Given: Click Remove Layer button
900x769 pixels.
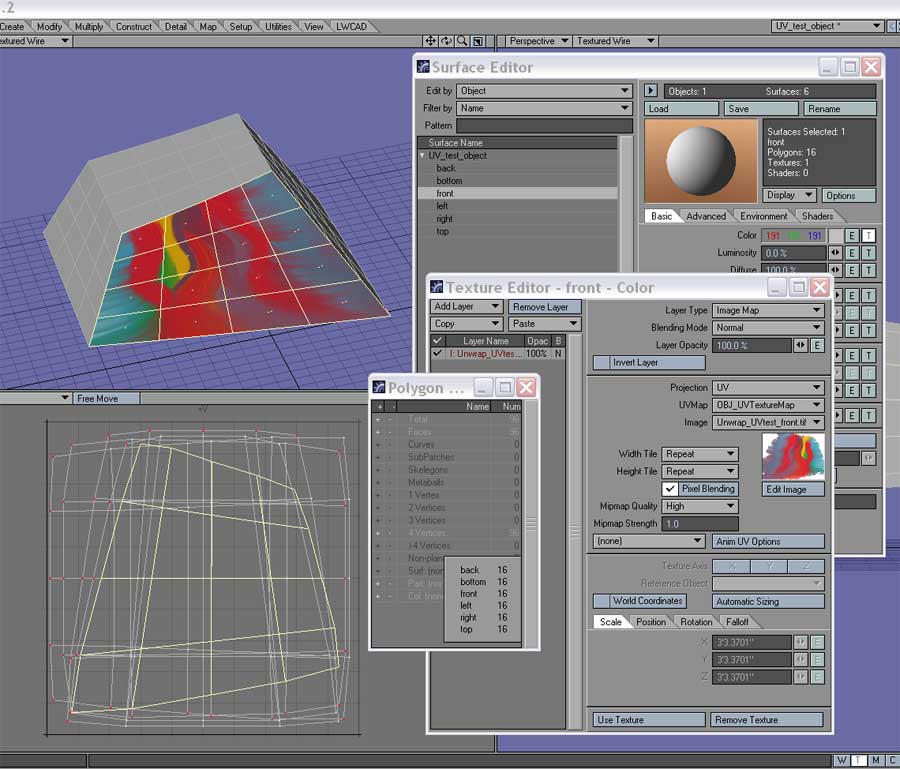Looking at the screenshot, I should point(545,307).
